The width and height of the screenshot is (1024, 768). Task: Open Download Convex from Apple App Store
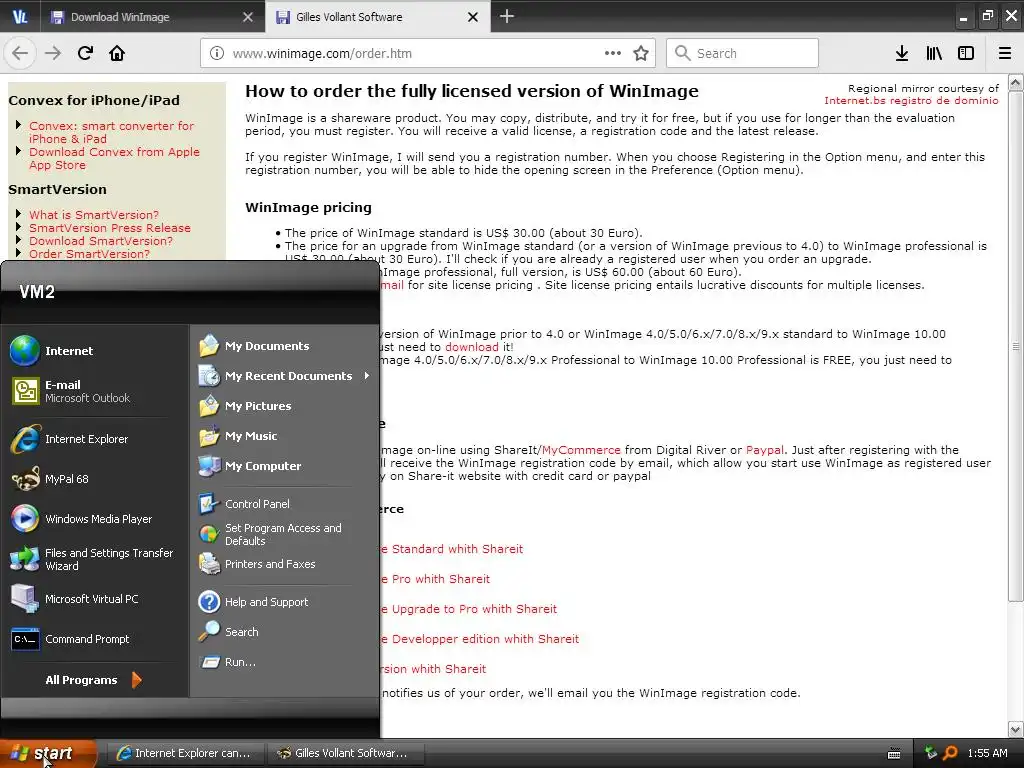(114, 158)
